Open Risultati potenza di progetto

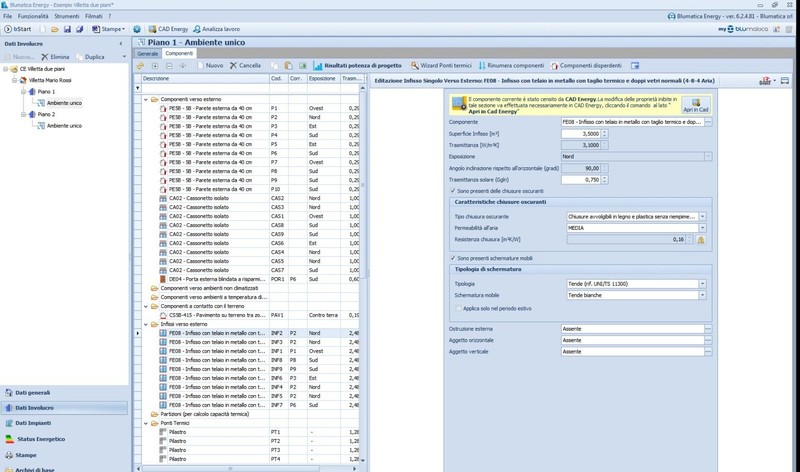pos(358,66)
